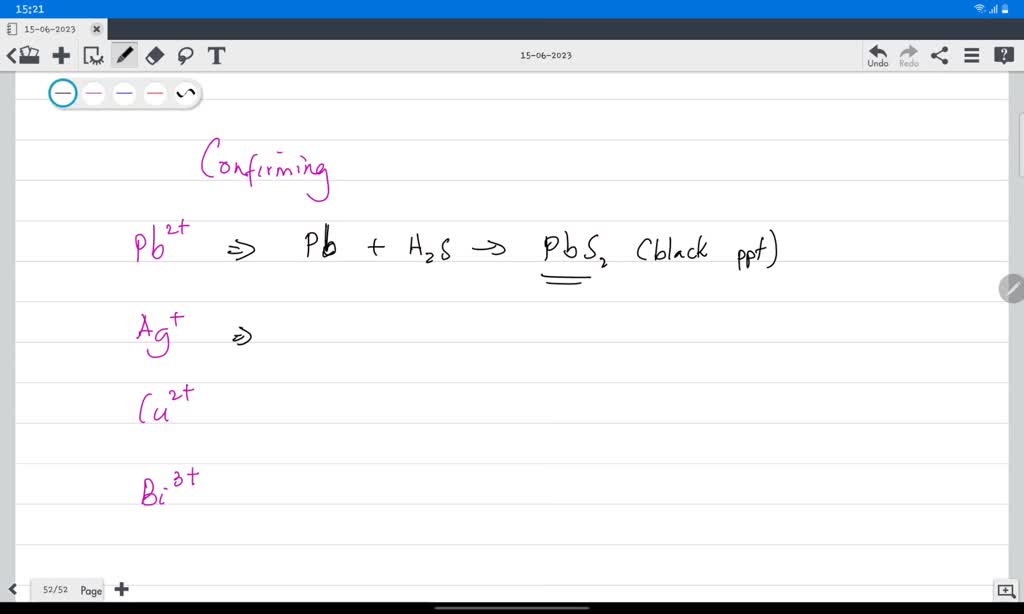1024x614 pixels.
Task: Close the 15-06-2023 tab
Action: pyautogui.click(x=97, y=29)
